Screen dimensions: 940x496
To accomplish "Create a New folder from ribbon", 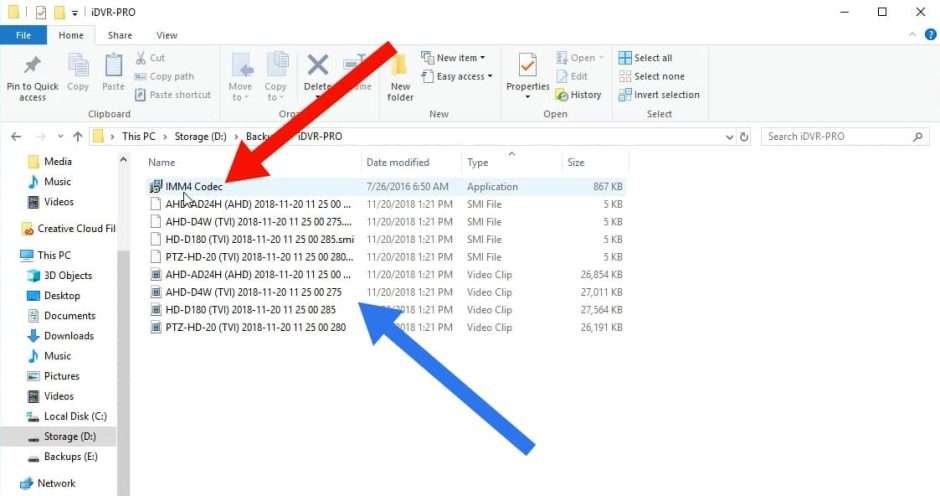I will click(x=400, y=77).
